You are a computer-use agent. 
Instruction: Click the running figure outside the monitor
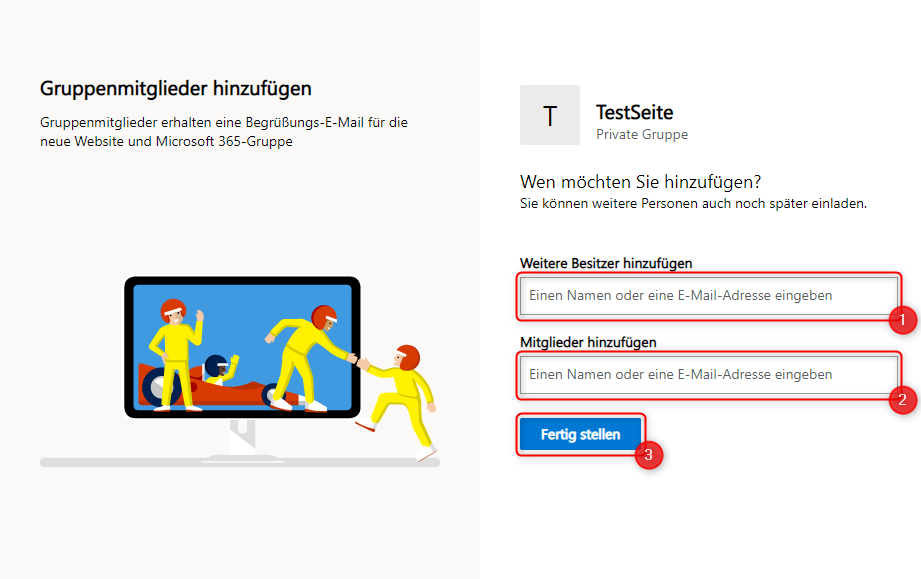click(398, 400)
